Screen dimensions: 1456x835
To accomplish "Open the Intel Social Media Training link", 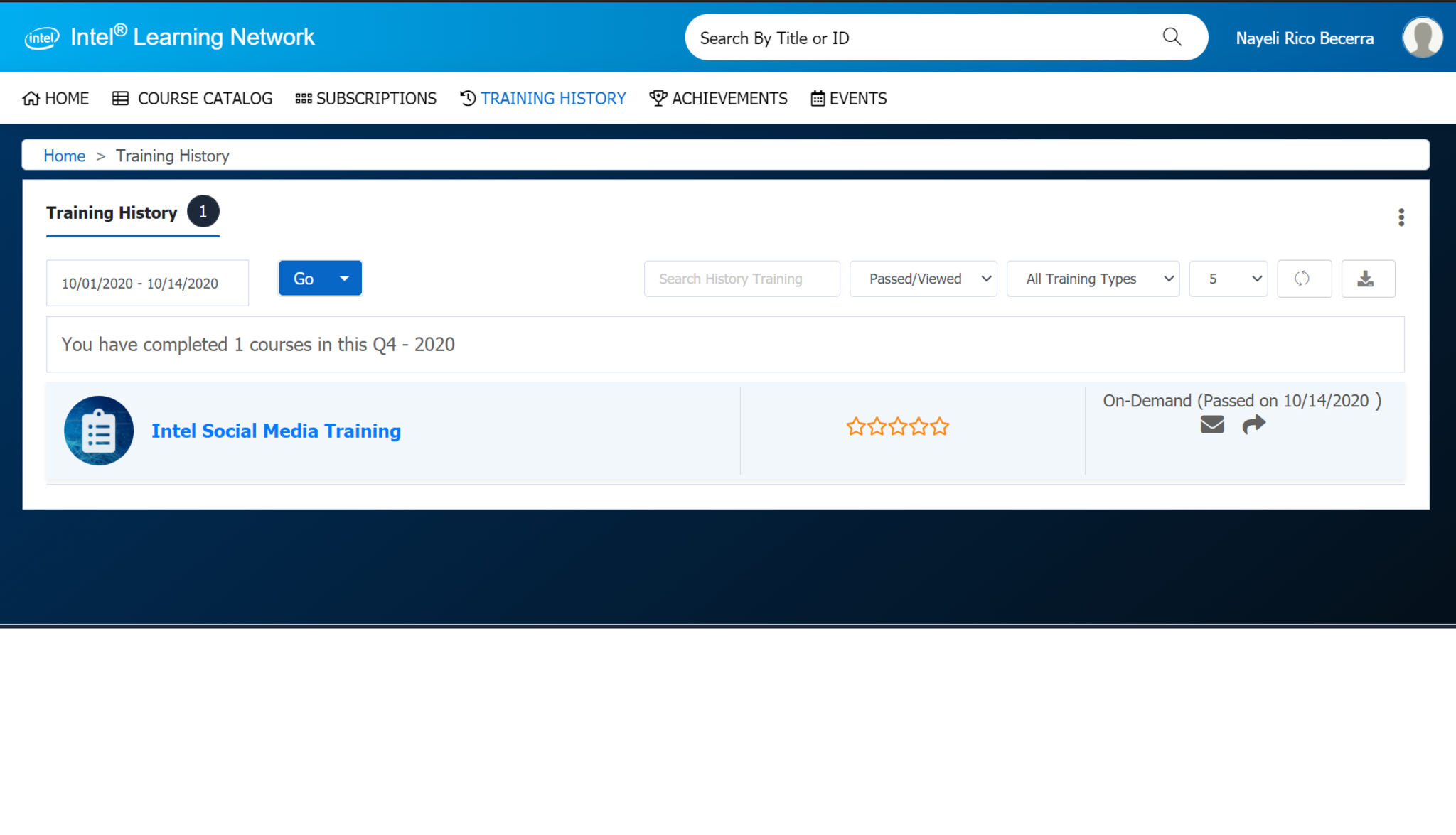I will 276,431.
